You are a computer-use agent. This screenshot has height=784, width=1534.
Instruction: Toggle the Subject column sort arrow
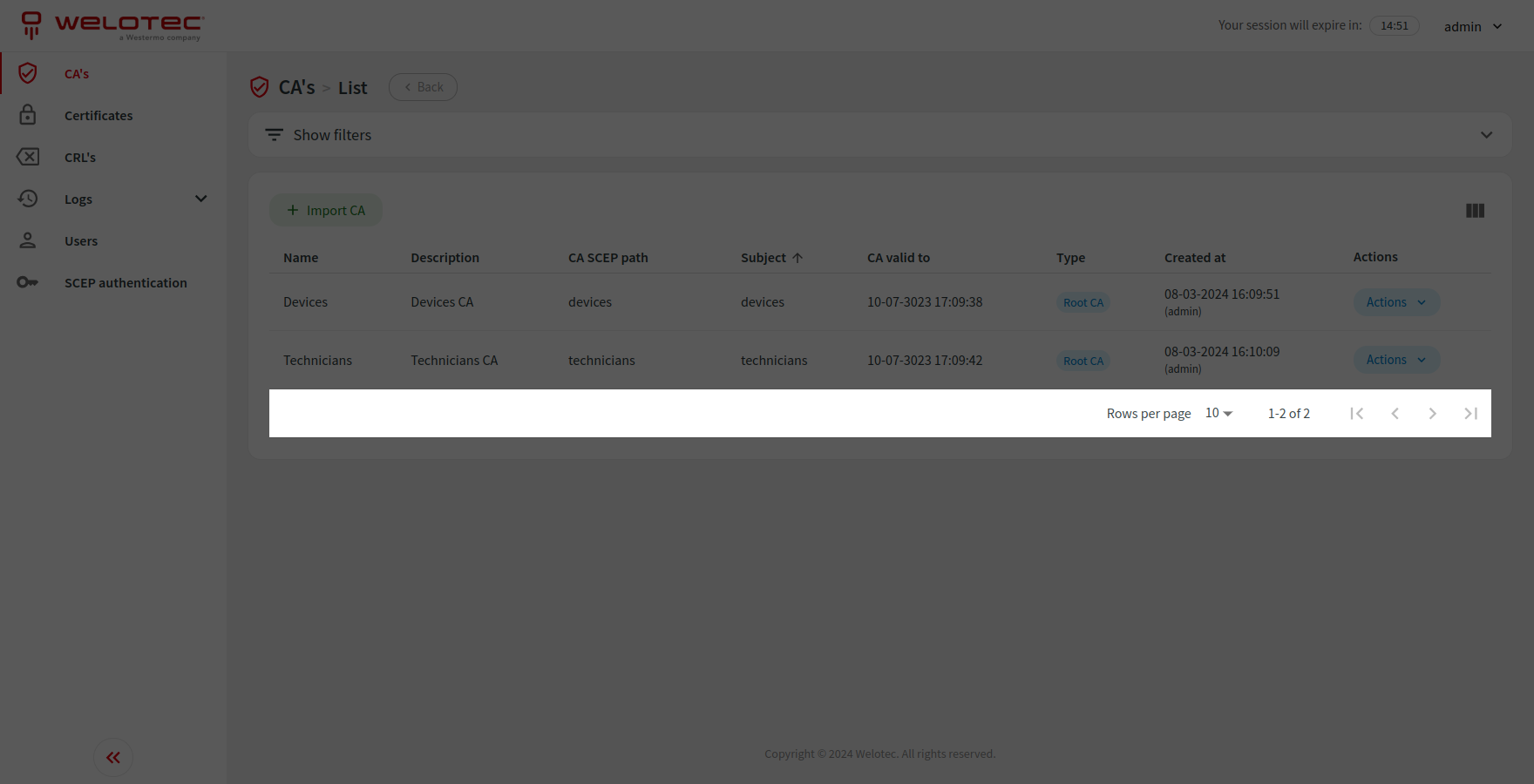798,257
